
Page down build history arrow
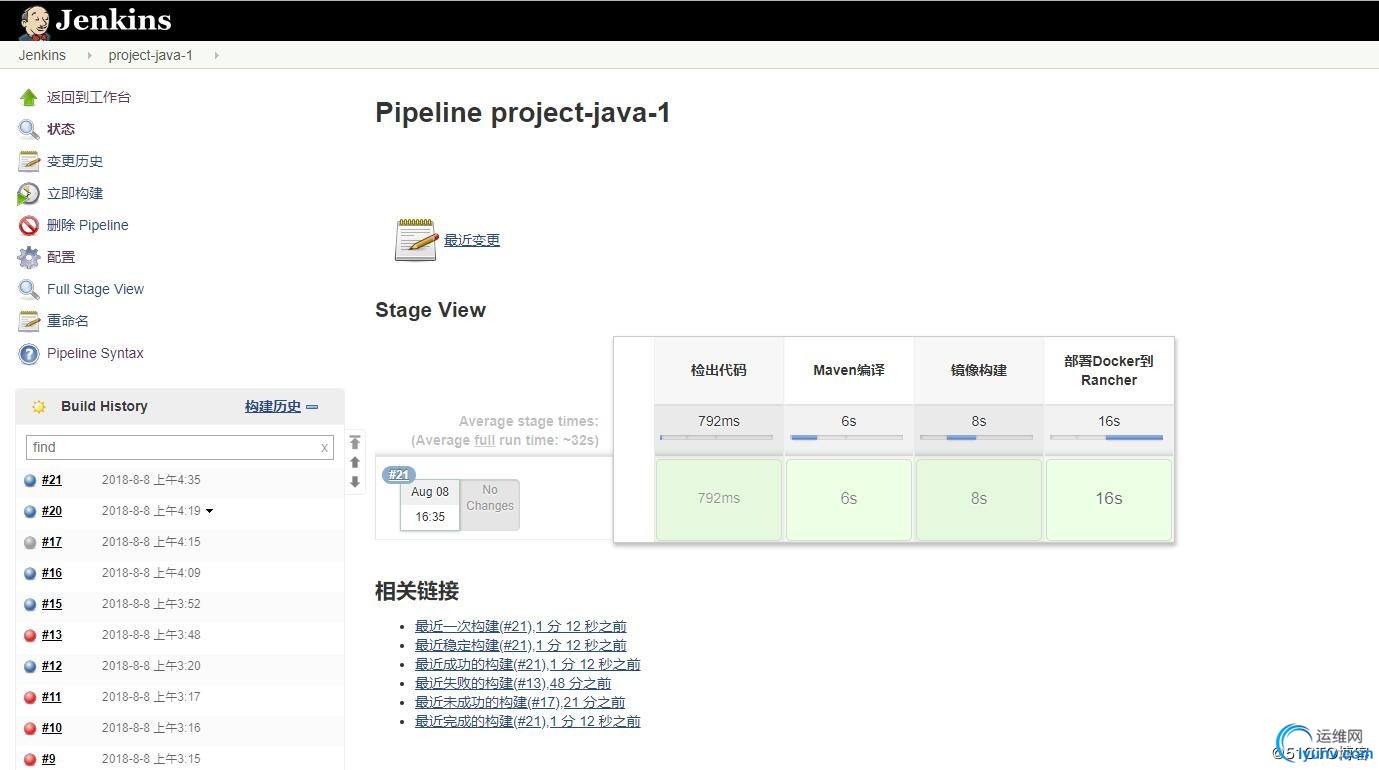(x=354, y=481)
